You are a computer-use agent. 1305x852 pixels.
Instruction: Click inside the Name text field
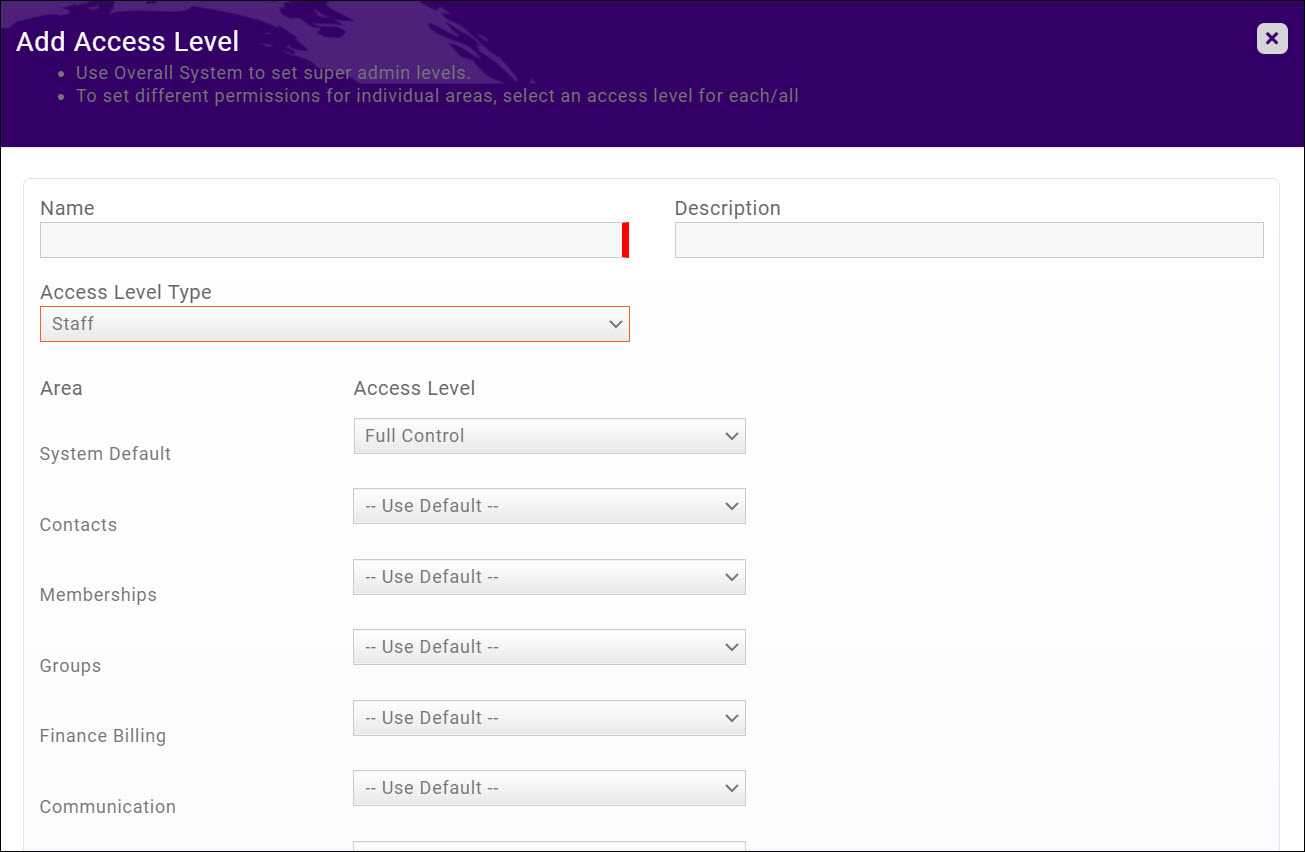(x=330, y=240)
